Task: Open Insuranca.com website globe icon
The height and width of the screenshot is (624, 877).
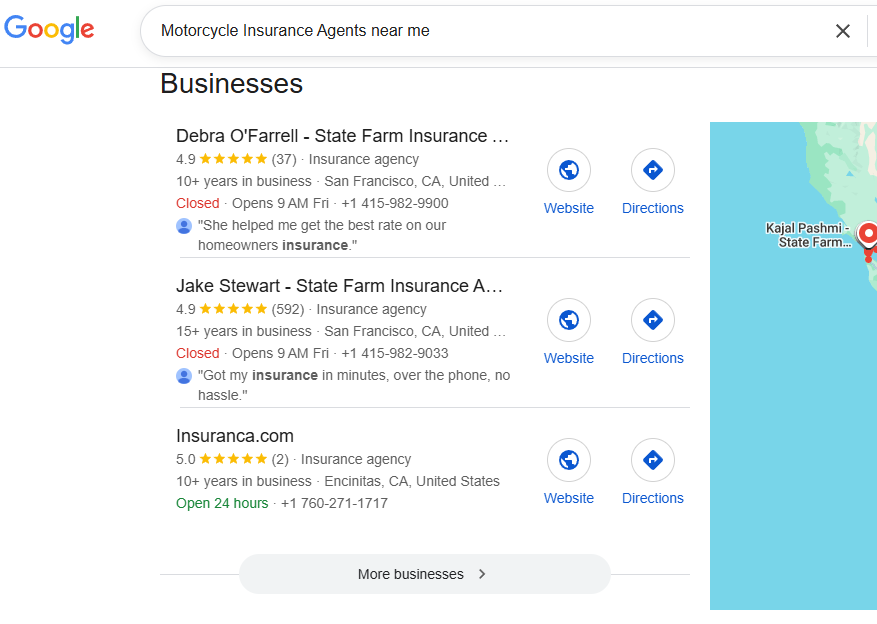Action: [569, 460]
